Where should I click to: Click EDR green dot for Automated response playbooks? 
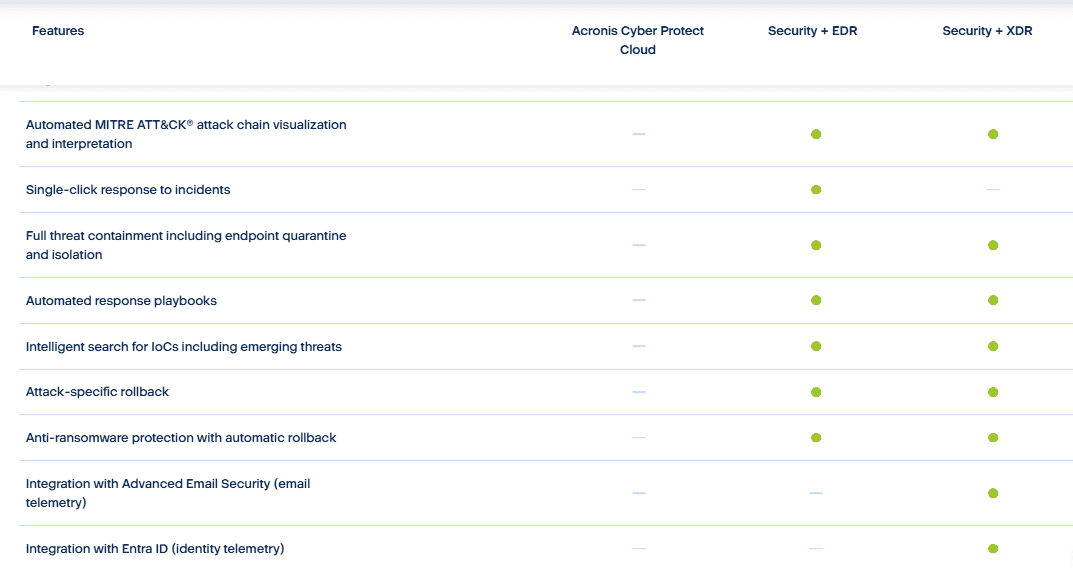pos(816,300)
